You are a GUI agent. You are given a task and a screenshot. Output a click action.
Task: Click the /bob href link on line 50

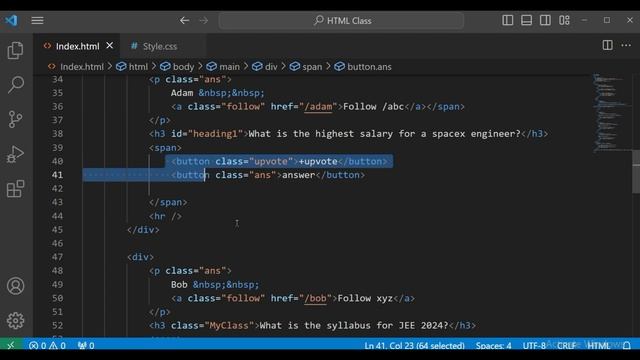315,298
